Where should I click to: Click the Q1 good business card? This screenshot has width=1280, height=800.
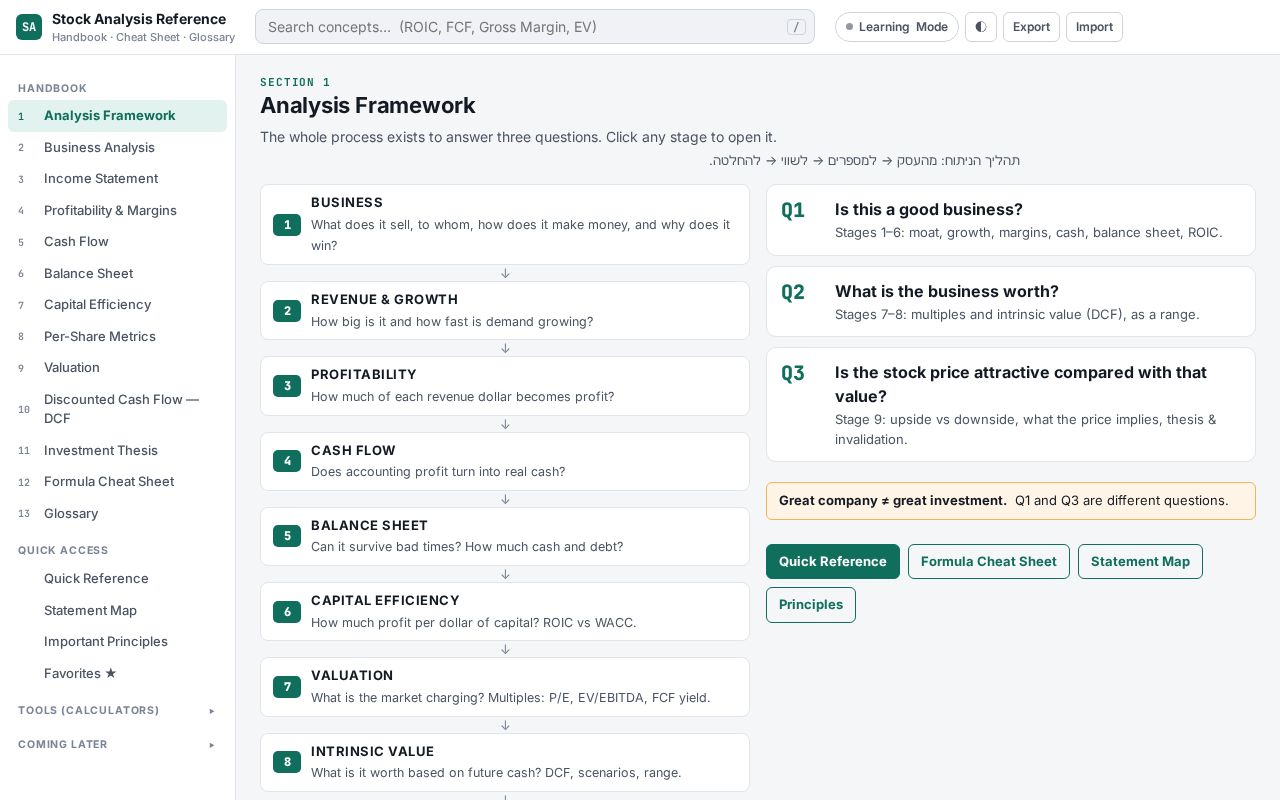click(x=1011, y=220)
